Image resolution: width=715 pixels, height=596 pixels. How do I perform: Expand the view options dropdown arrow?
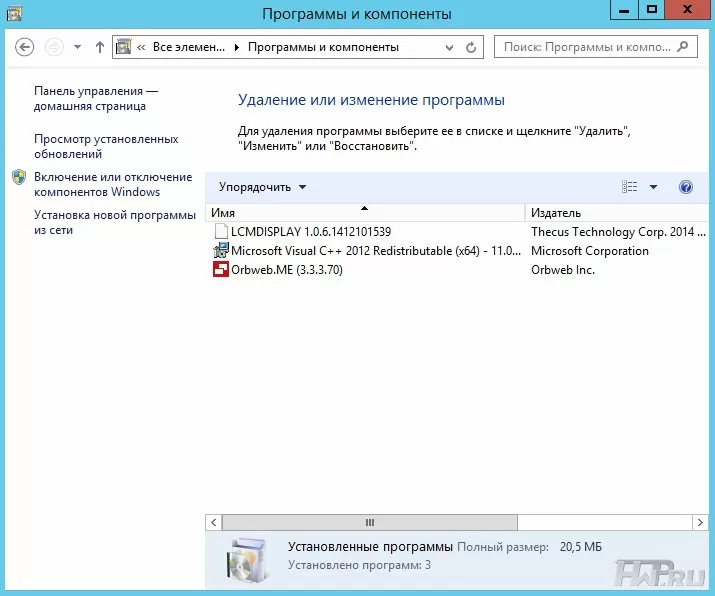coord(653,187)
